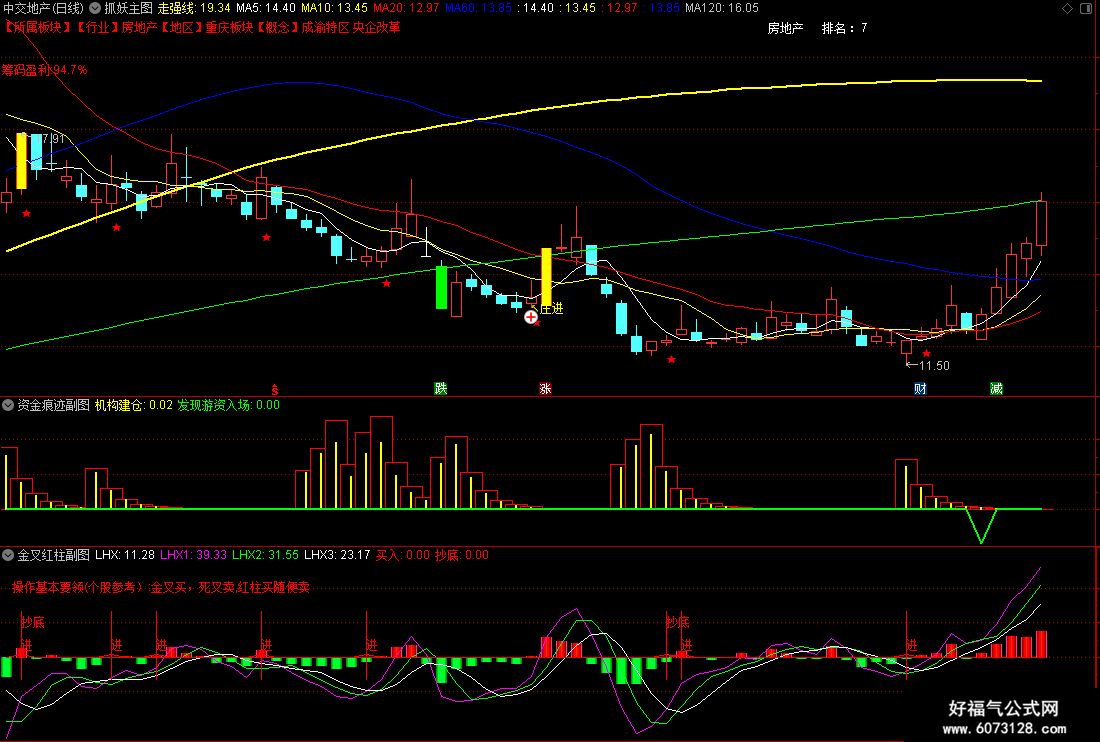
Task: Click the green bar candlestick near 跌
Action: [441, 287]
